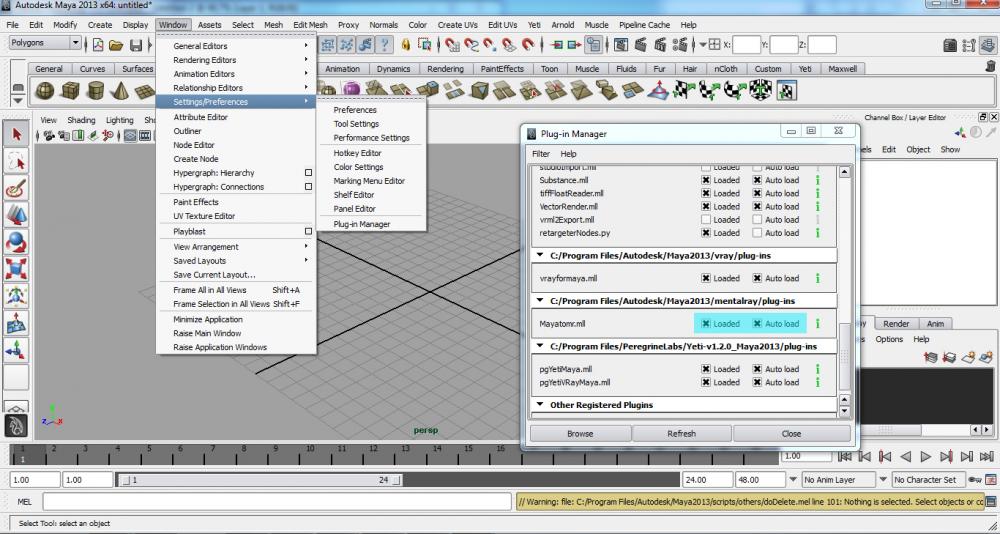
Task: Click frame 12 on the time slider
Action: tap(373, 453)
